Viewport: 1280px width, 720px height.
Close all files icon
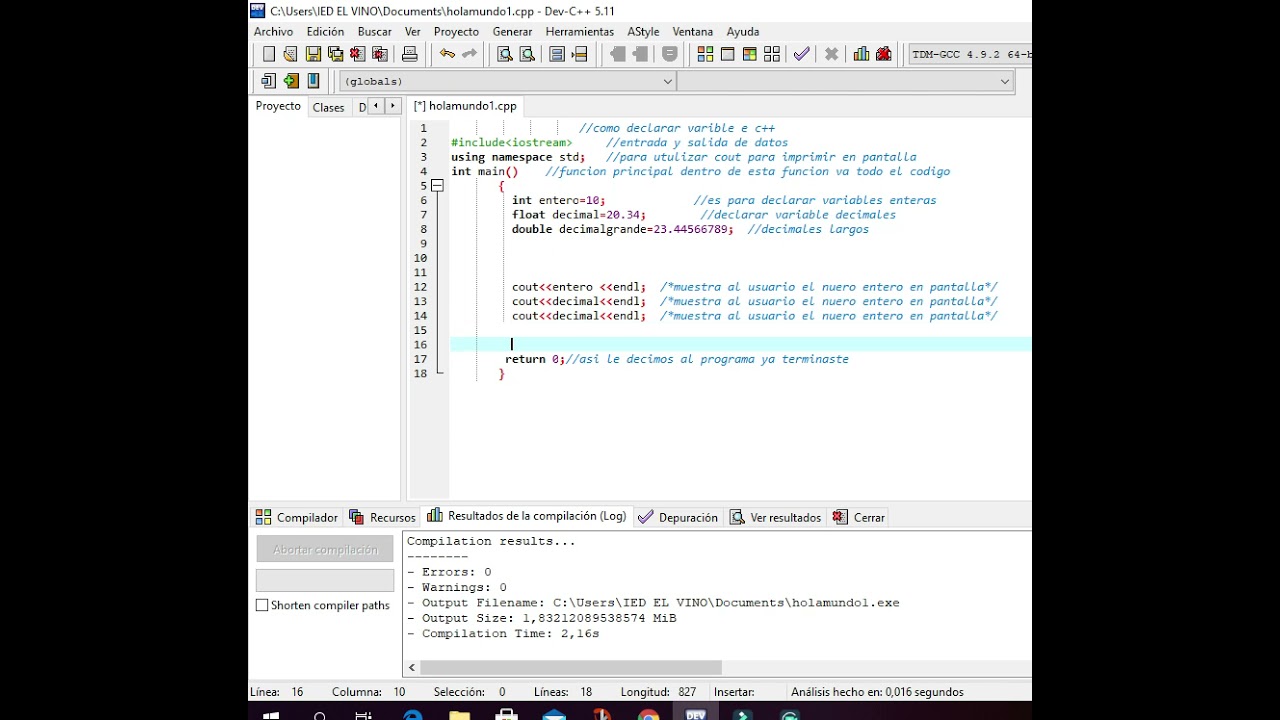(x=380, y=54)
